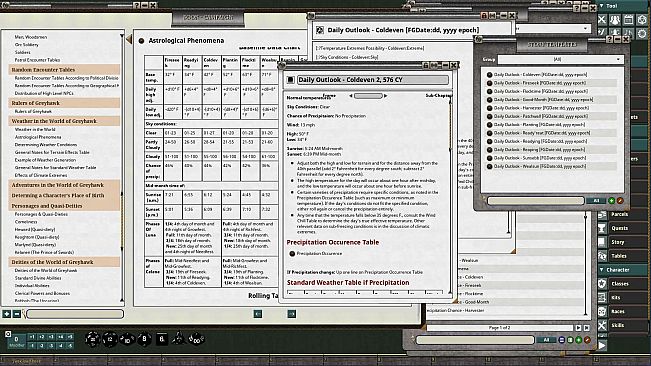Image resolution: width=651 pixels, height=366 pixels.
Task: Click the Story Templates search field
Action: click(x=536, y=201)
